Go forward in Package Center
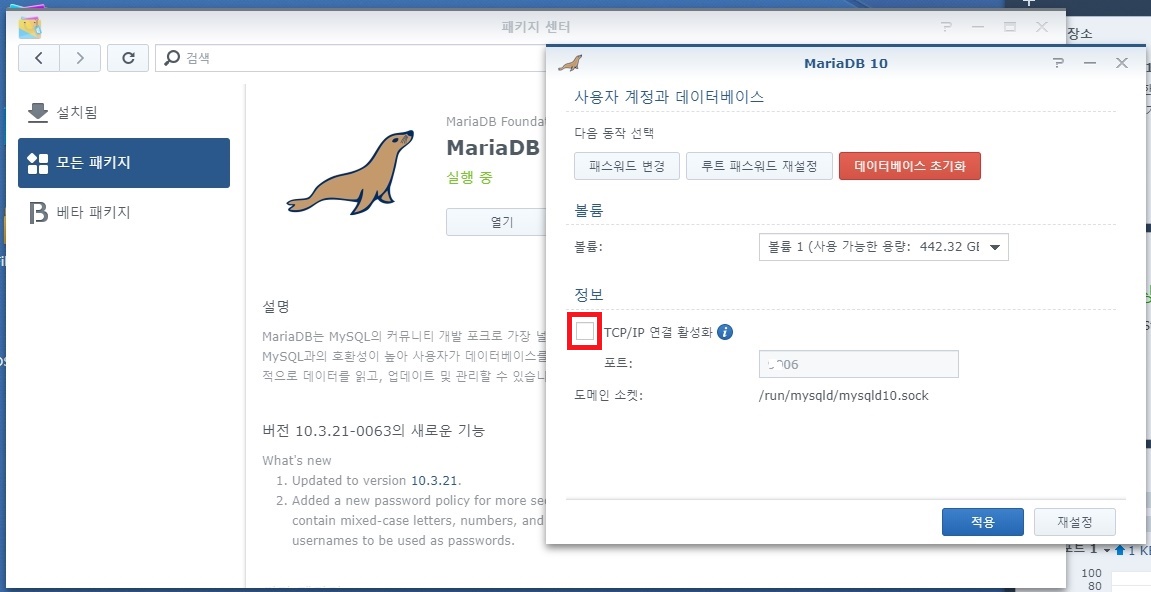1151x592 pixels. 80,58
